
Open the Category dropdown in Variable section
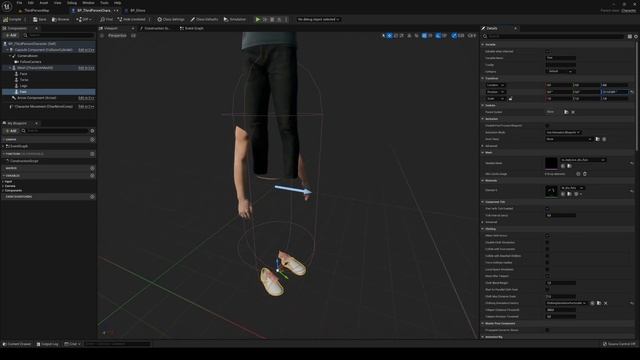point(560,71)
